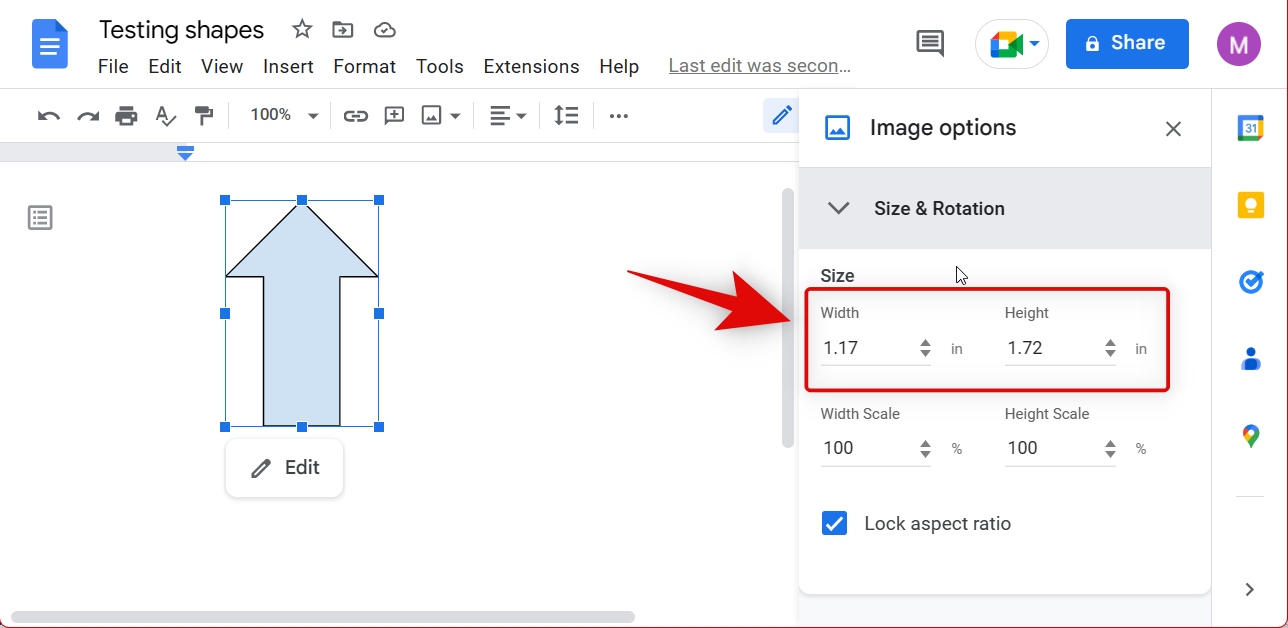Image resolution: width=1288 pixels, height=628 pixels.
Task: Click the left indent ruler marker
Action: coord(185,152)
